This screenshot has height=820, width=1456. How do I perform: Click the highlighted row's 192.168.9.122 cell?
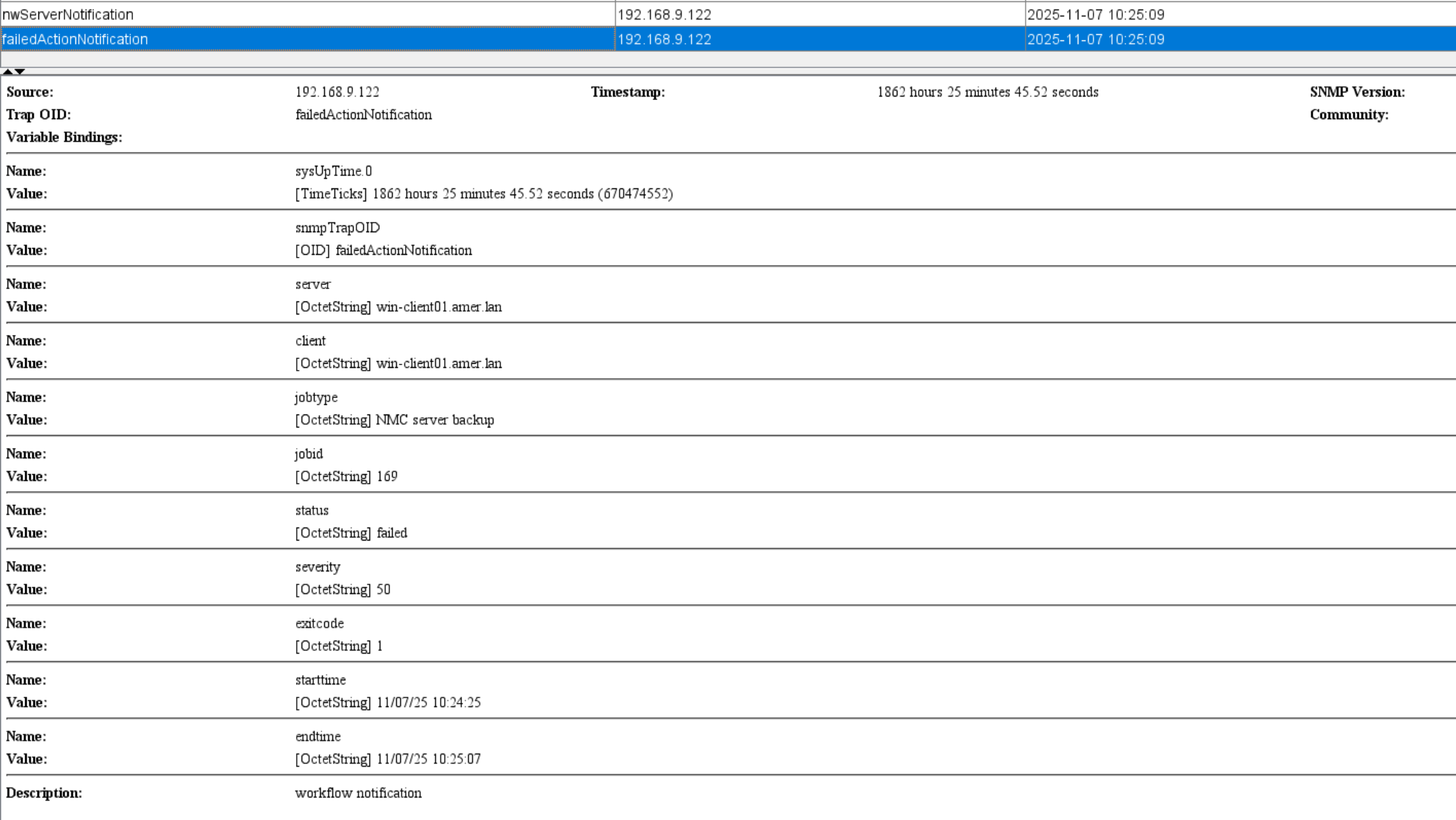(x=664, y=39)
